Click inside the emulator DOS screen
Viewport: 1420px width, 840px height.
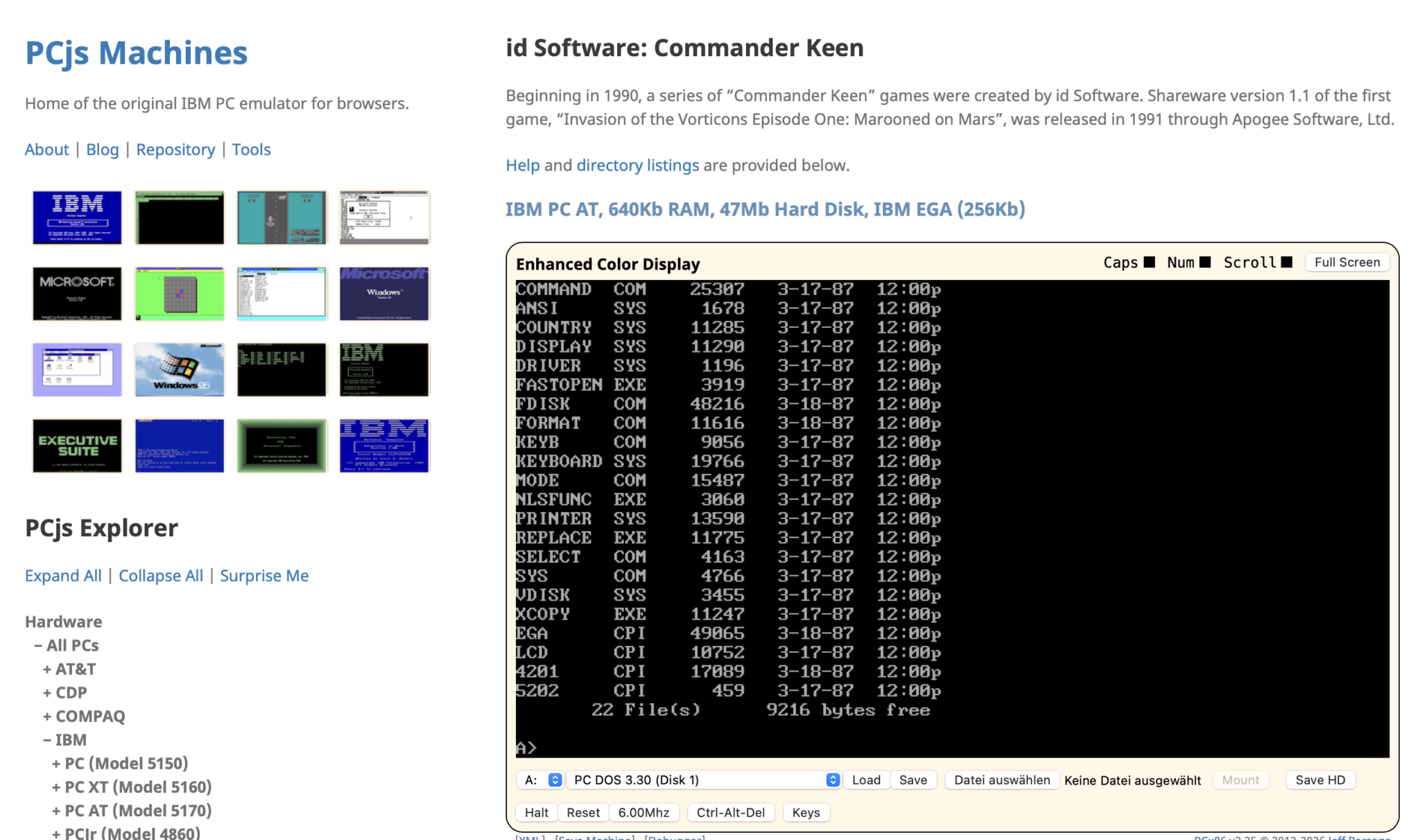tap(951, 518)
